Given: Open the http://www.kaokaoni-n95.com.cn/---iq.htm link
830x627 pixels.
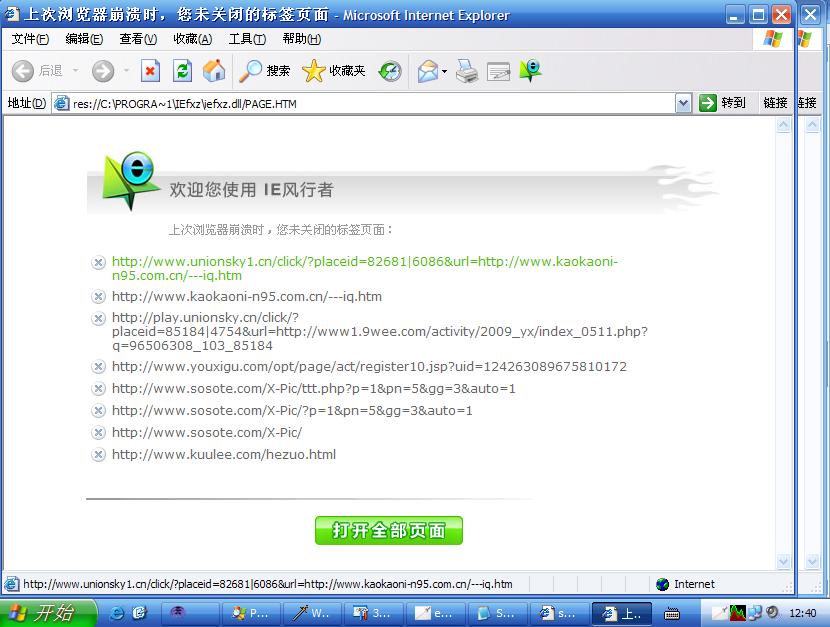Looking at the screenshot, I should [x=247, y=296].
